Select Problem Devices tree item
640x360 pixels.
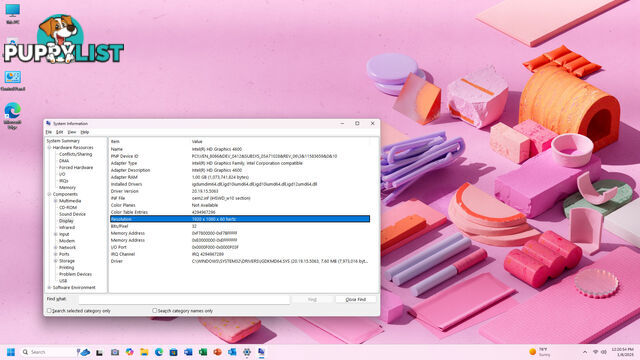75,274
